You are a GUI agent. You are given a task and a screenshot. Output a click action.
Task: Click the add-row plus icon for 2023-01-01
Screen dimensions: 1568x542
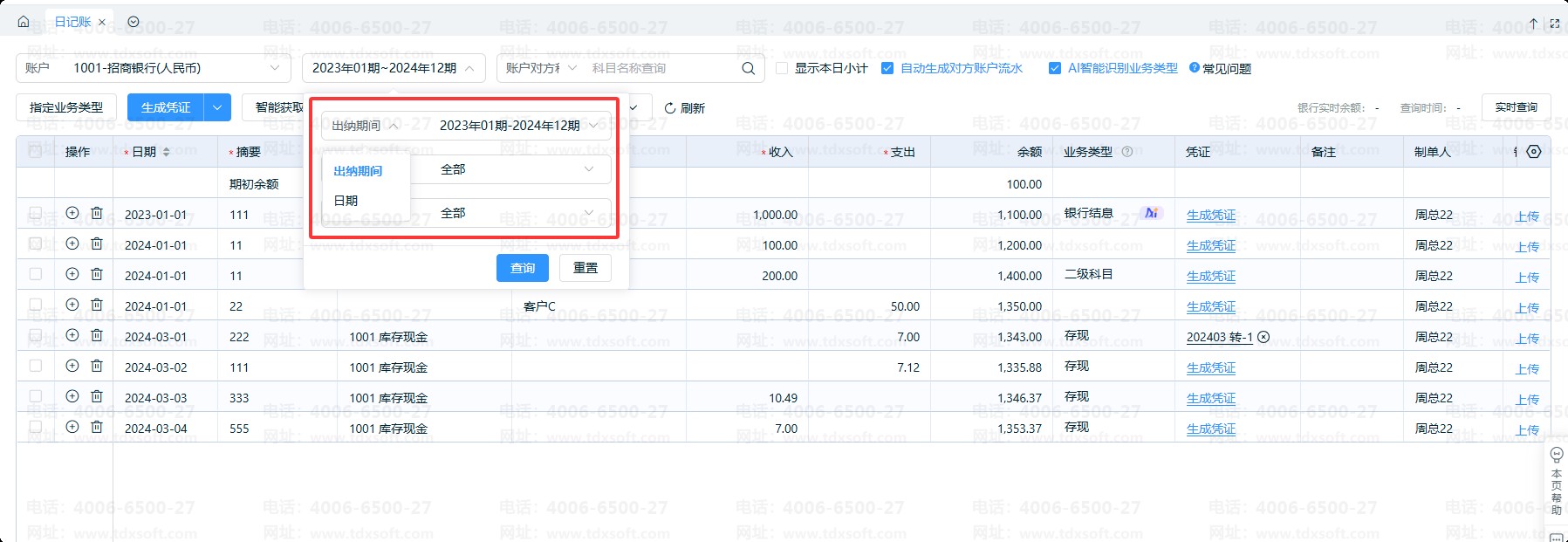72,213
